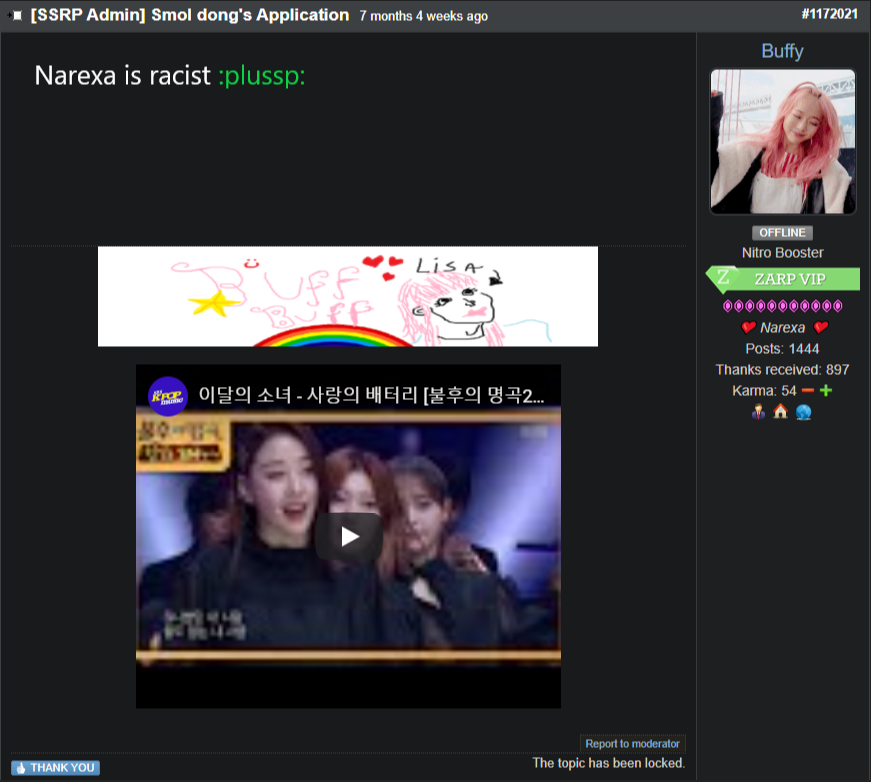
Task: View Buffy's avatar picture
Action: pyautogui.click(x=783, y=141)
